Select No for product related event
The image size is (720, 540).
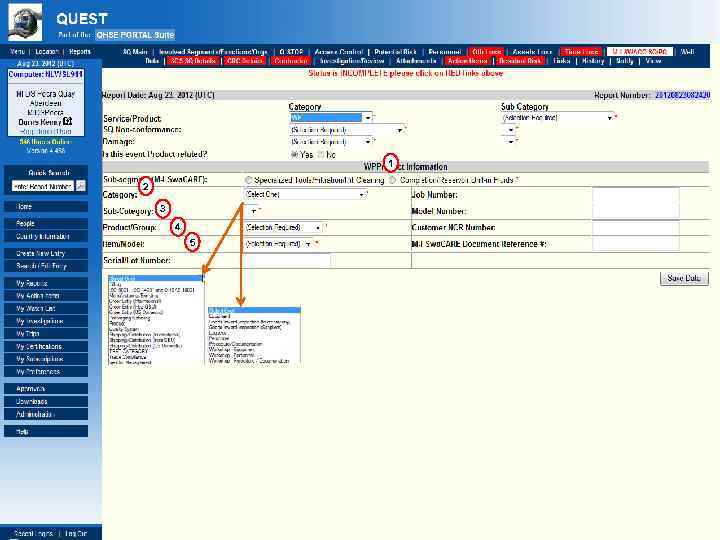tap(321, 155)
